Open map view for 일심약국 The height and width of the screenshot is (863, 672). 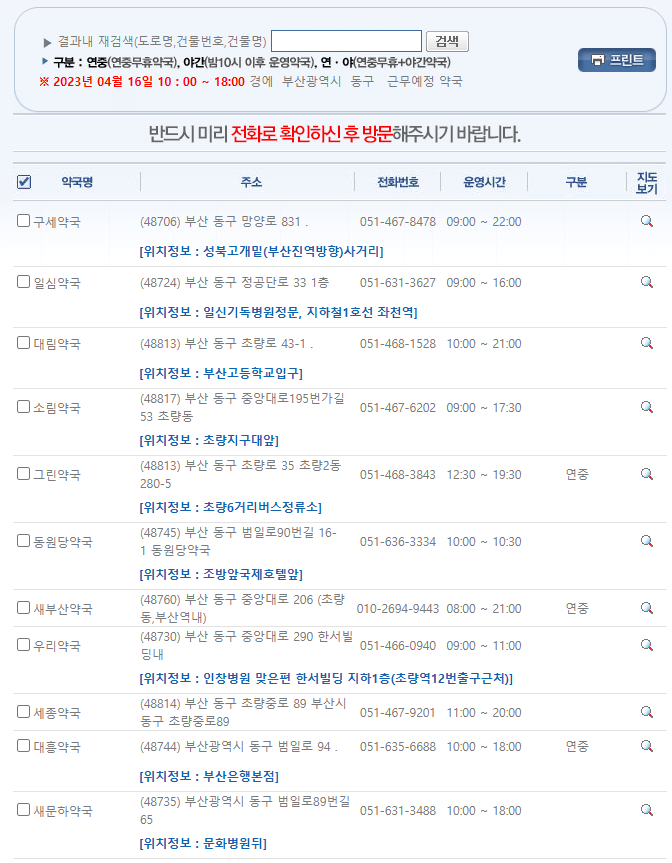click(x=647, y=282)
